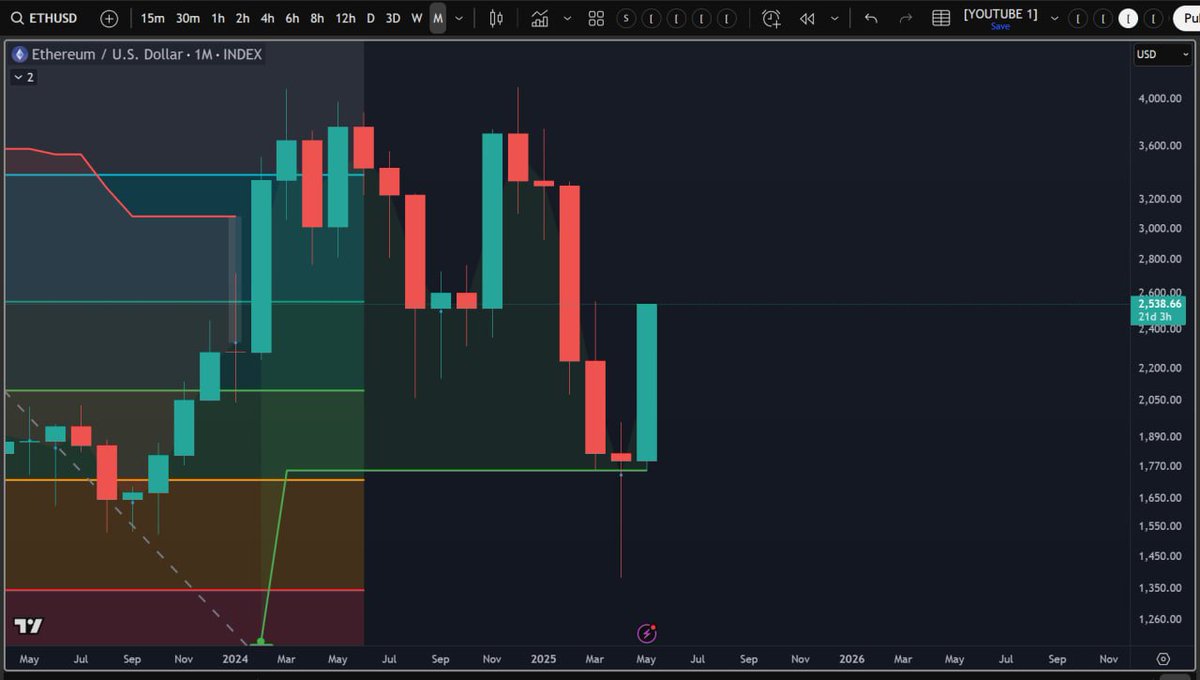Click the 1,770.00 price axis label
The height and width of the screenshot is (680, 1200).
(x=1160, y=466)
